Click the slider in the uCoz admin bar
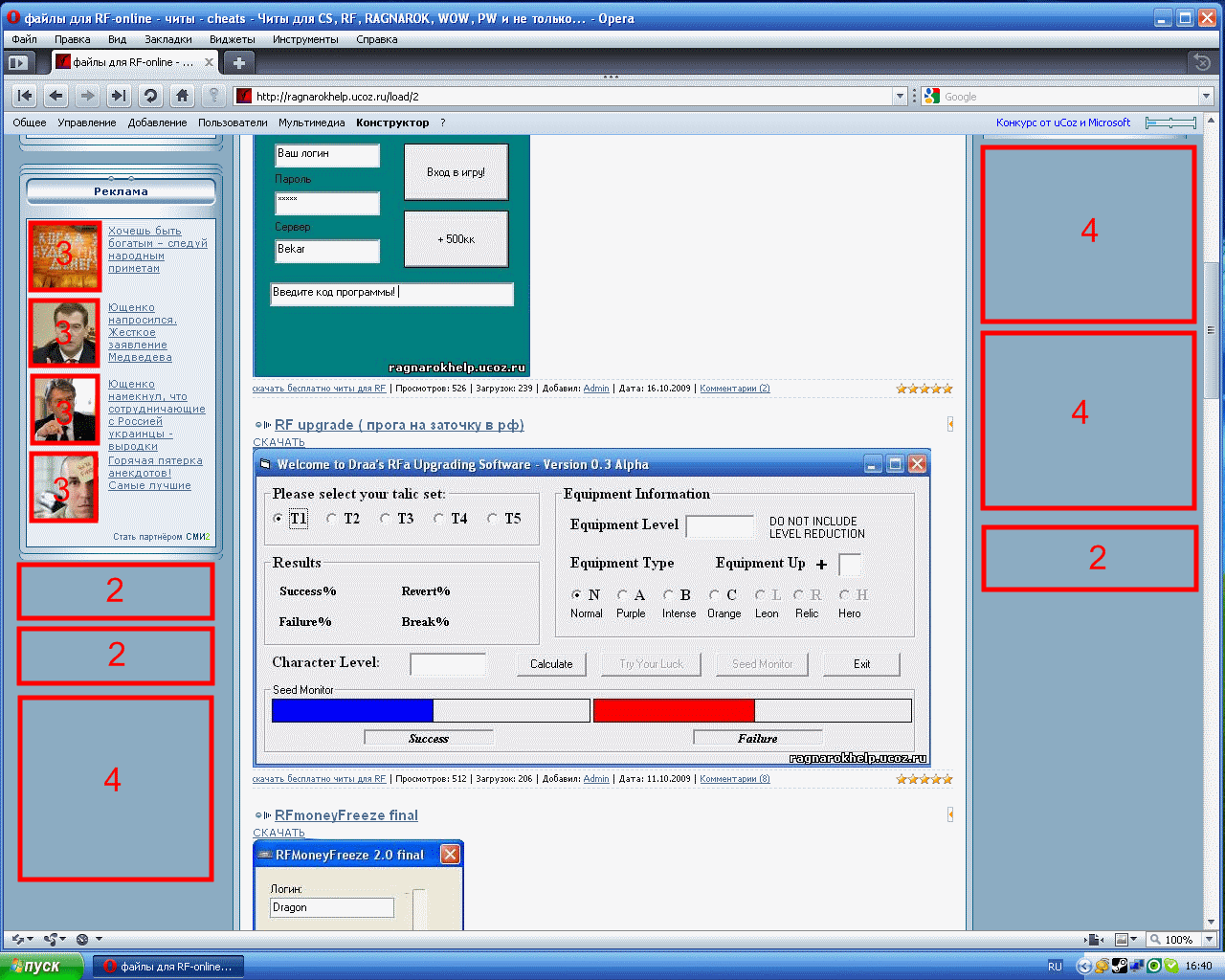The image size is (1225, 980). (1170, 122)
